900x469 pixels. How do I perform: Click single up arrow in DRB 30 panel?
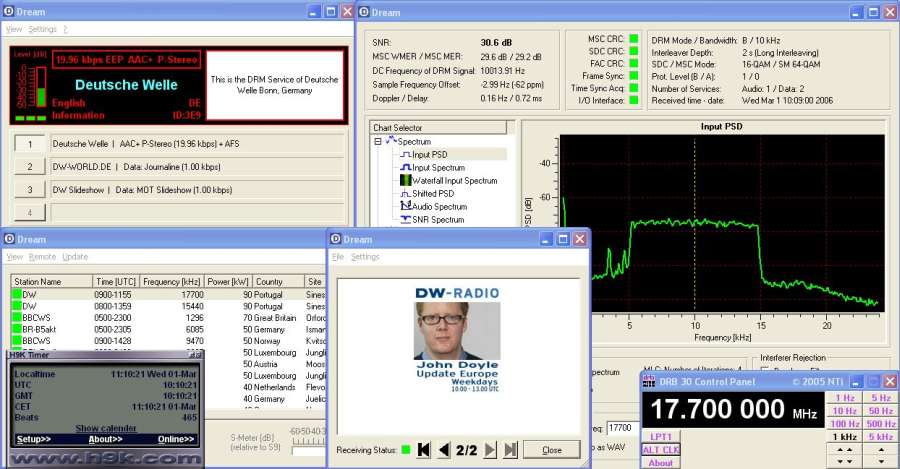click(880, 450)
